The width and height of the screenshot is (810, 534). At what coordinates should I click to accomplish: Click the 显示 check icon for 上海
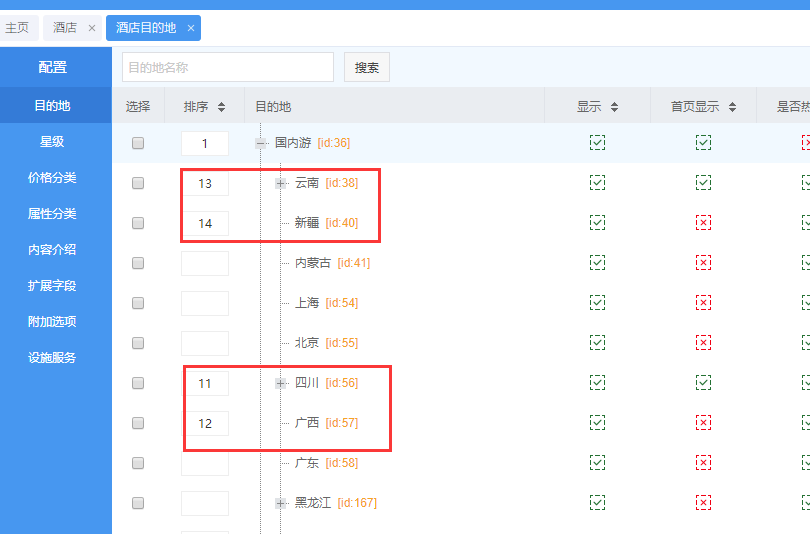(597, 303)
